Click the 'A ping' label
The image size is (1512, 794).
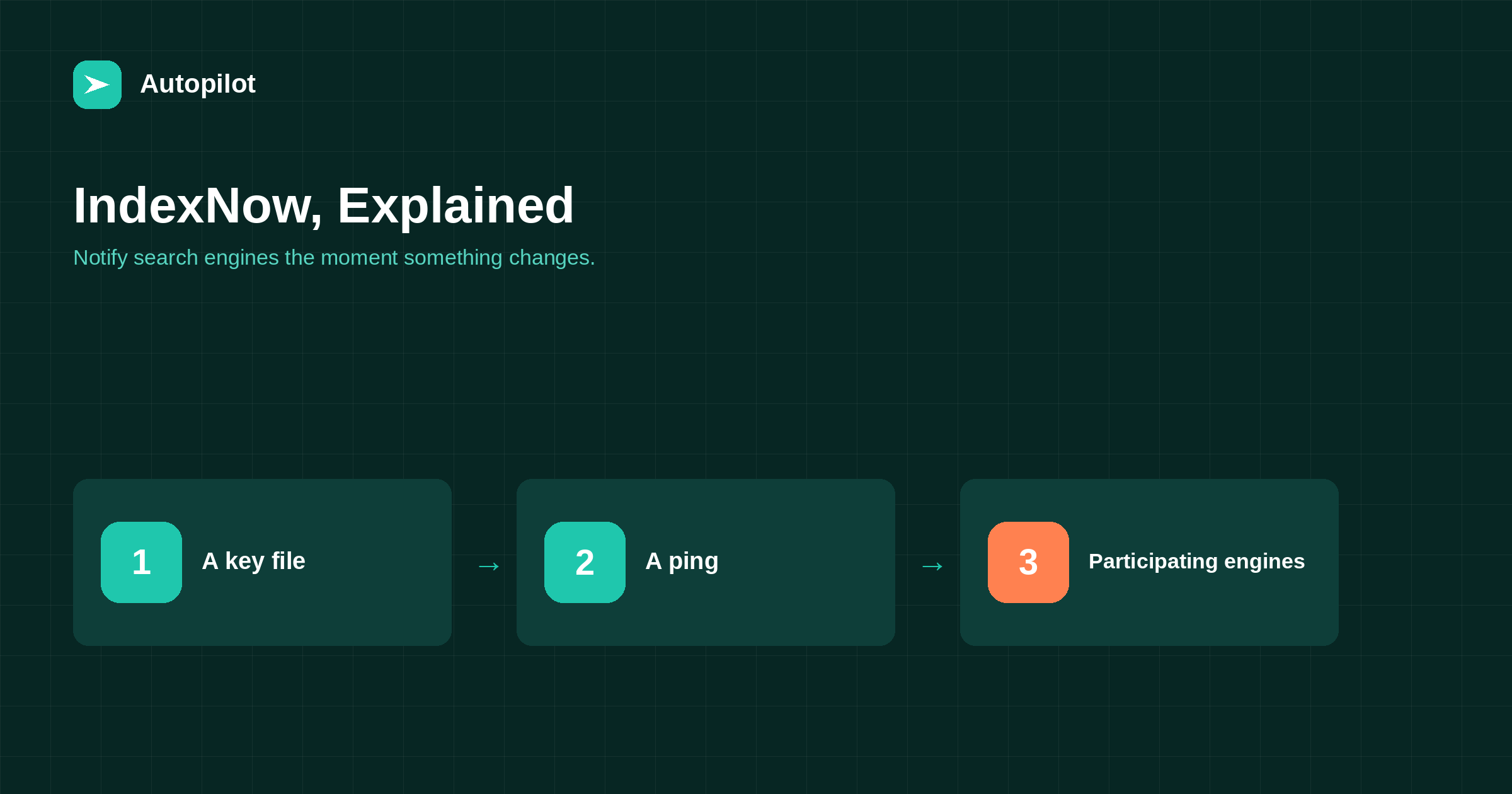click(x=682, y=561)
